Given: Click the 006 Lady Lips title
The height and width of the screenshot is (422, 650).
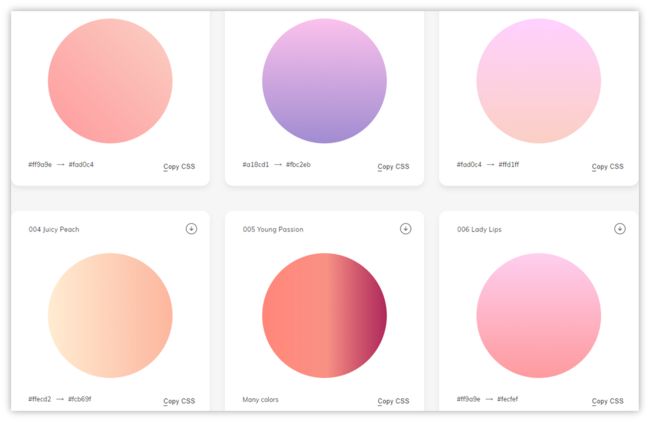Looking at the screenshot, I should coord(479,229).
